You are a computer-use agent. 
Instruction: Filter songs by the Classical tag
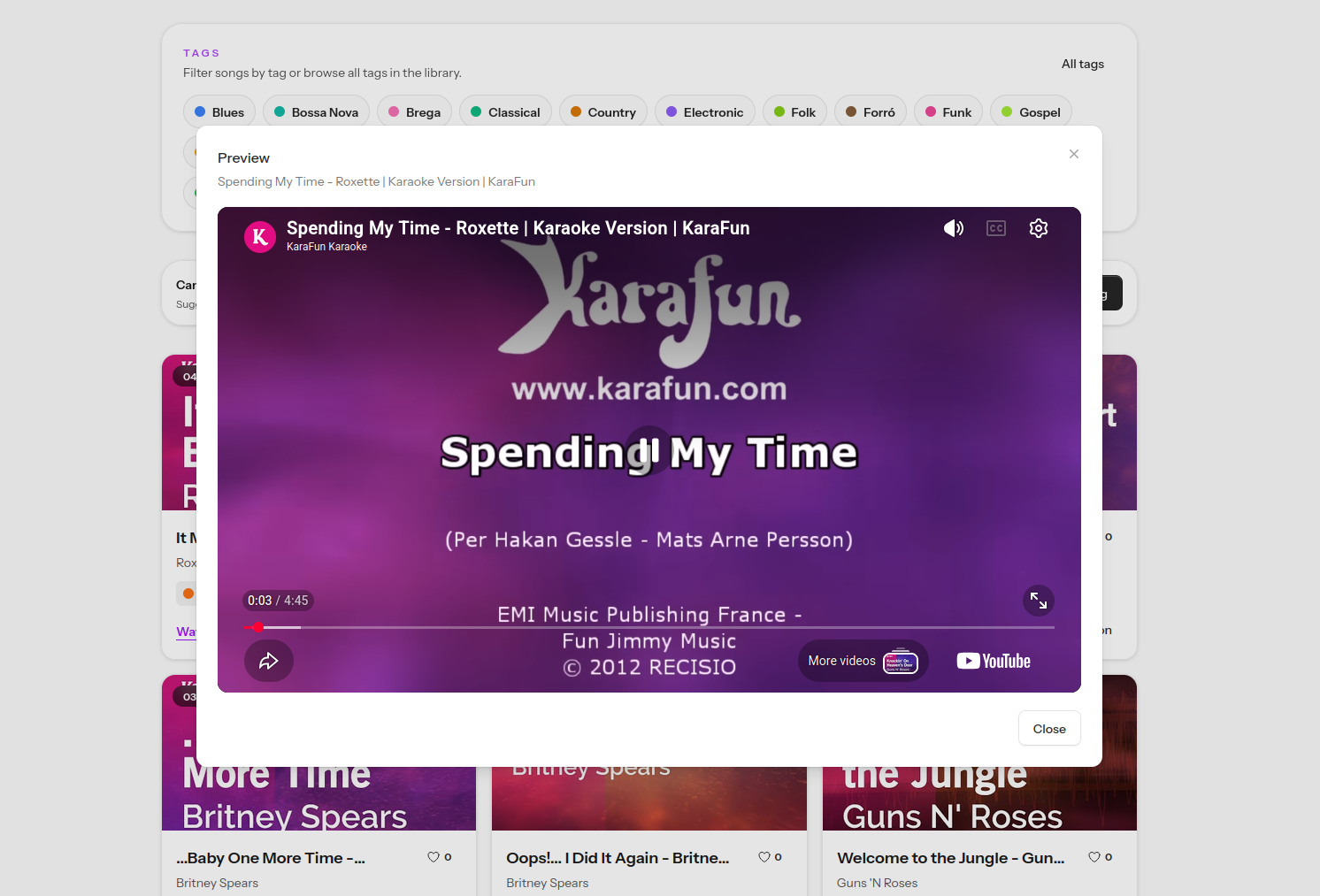(x=505, y=112)
